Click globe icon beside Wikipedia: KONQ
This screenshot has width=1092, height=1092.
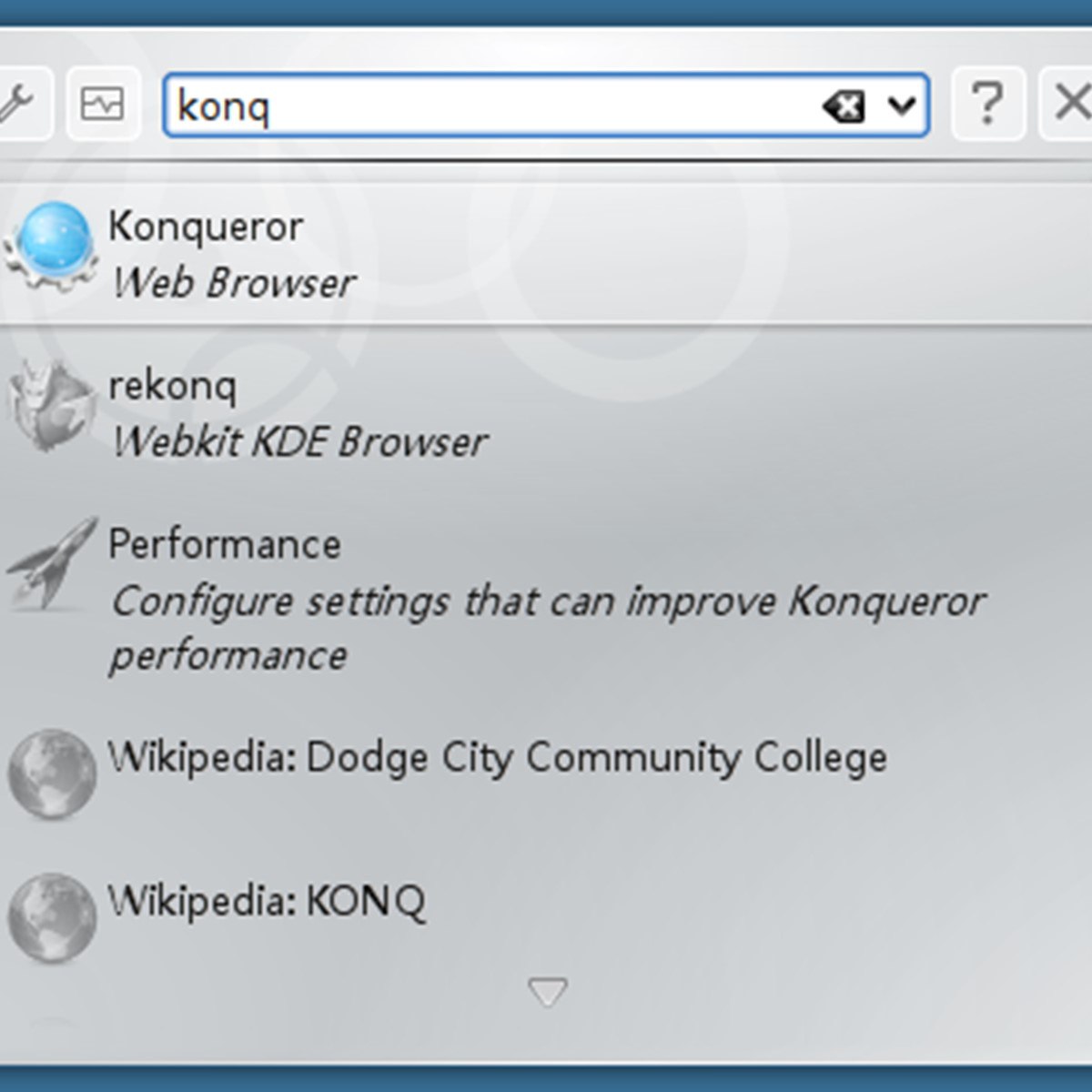pyautogui.click(x=52, y=917)
